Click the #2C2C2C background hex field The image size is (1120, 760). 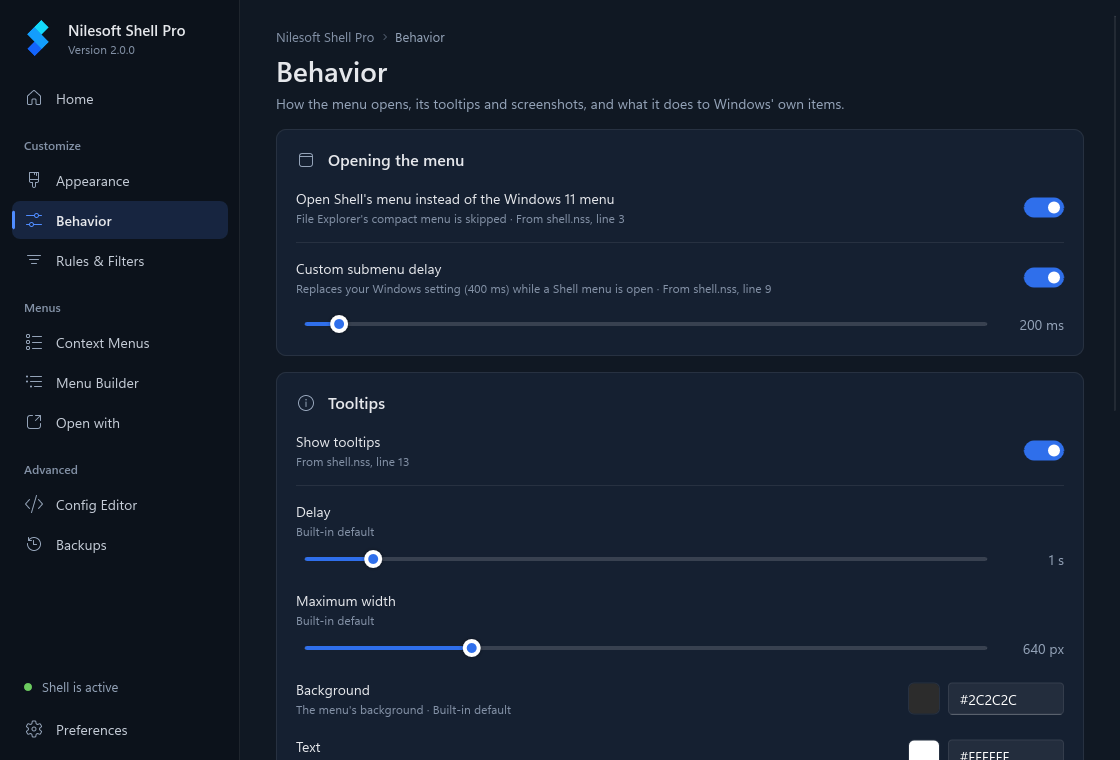coord(1006,699)
